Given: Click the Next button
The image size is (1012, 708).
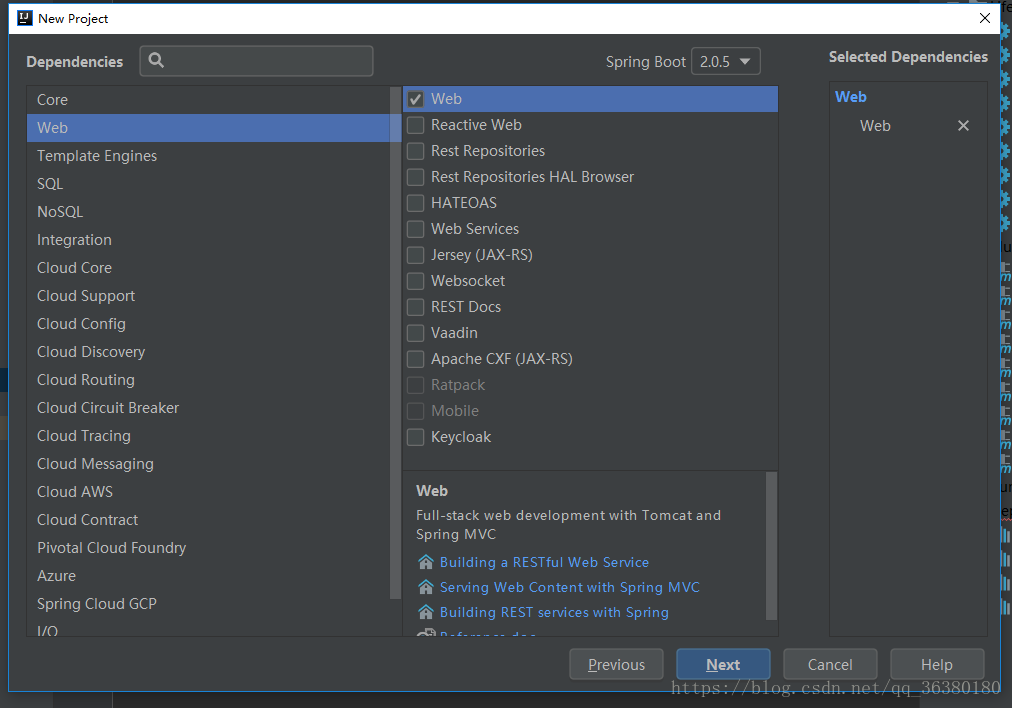Looking at the screenshot, I should [723, 665].
